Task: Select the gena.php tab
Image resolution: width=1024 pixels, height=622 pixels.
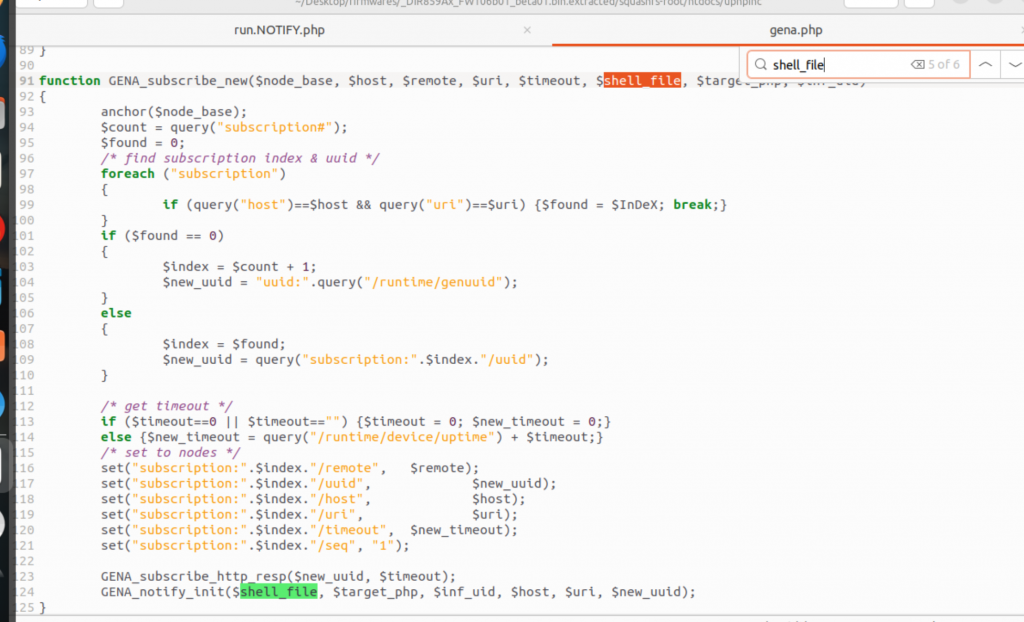Action: click(x=795, y=30)
